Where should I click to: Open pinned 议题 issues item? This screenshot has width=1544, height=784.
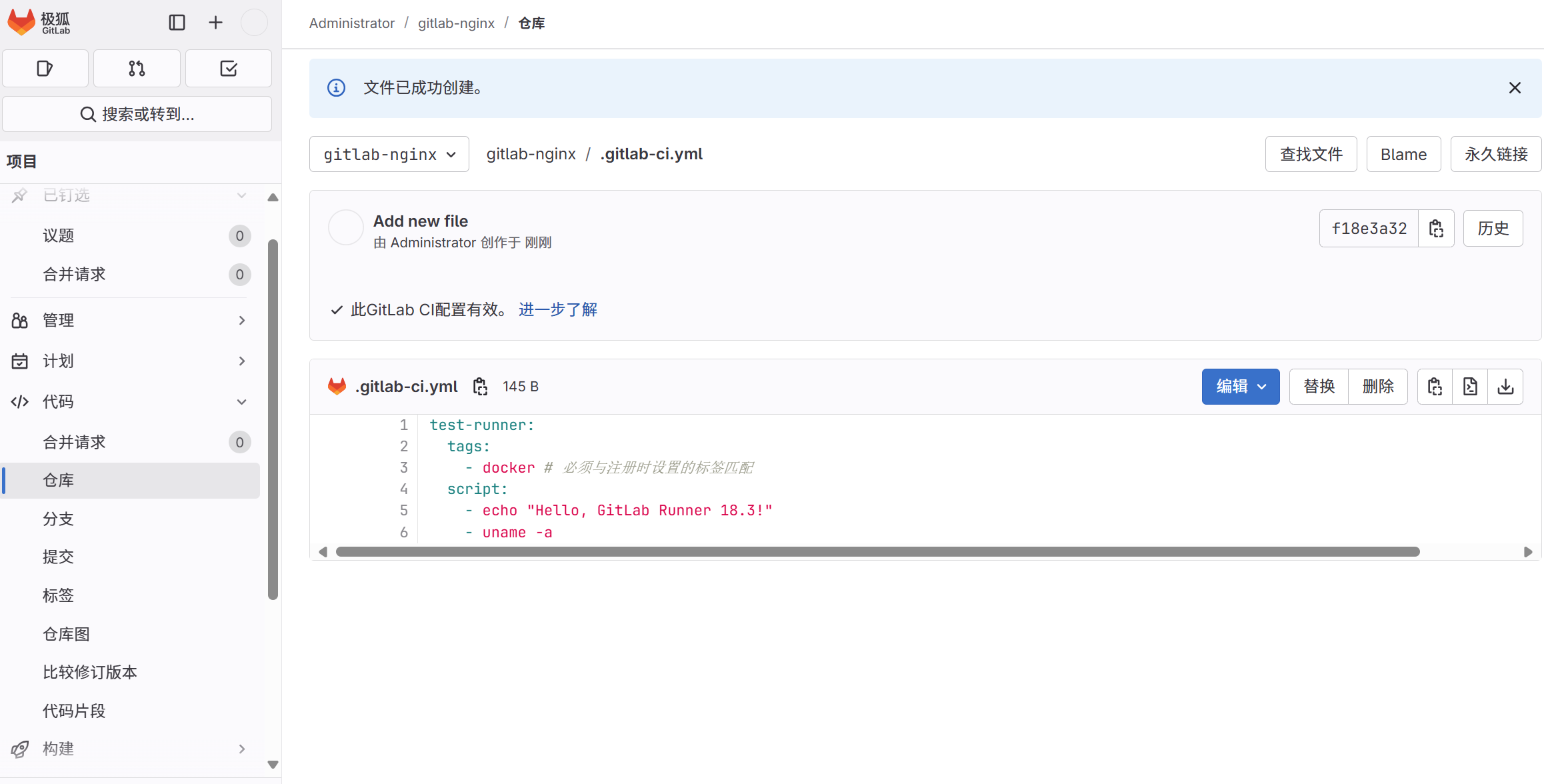click(131, 236)
